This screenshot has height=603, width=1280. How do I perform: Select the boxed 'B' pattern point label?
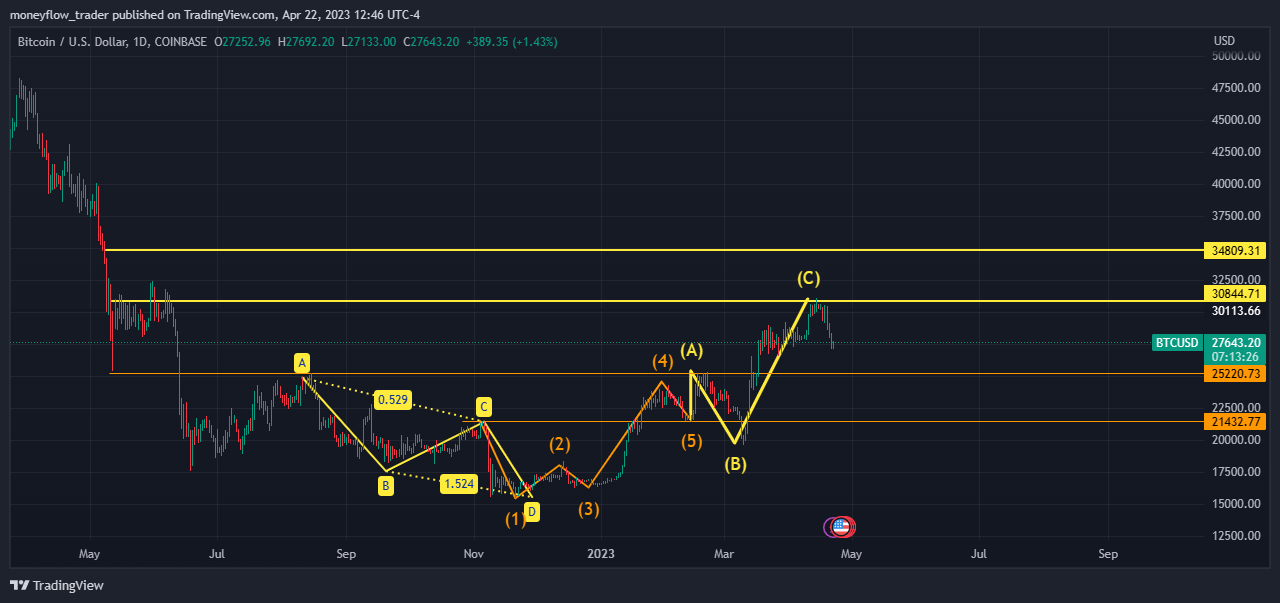pos(385,486)
